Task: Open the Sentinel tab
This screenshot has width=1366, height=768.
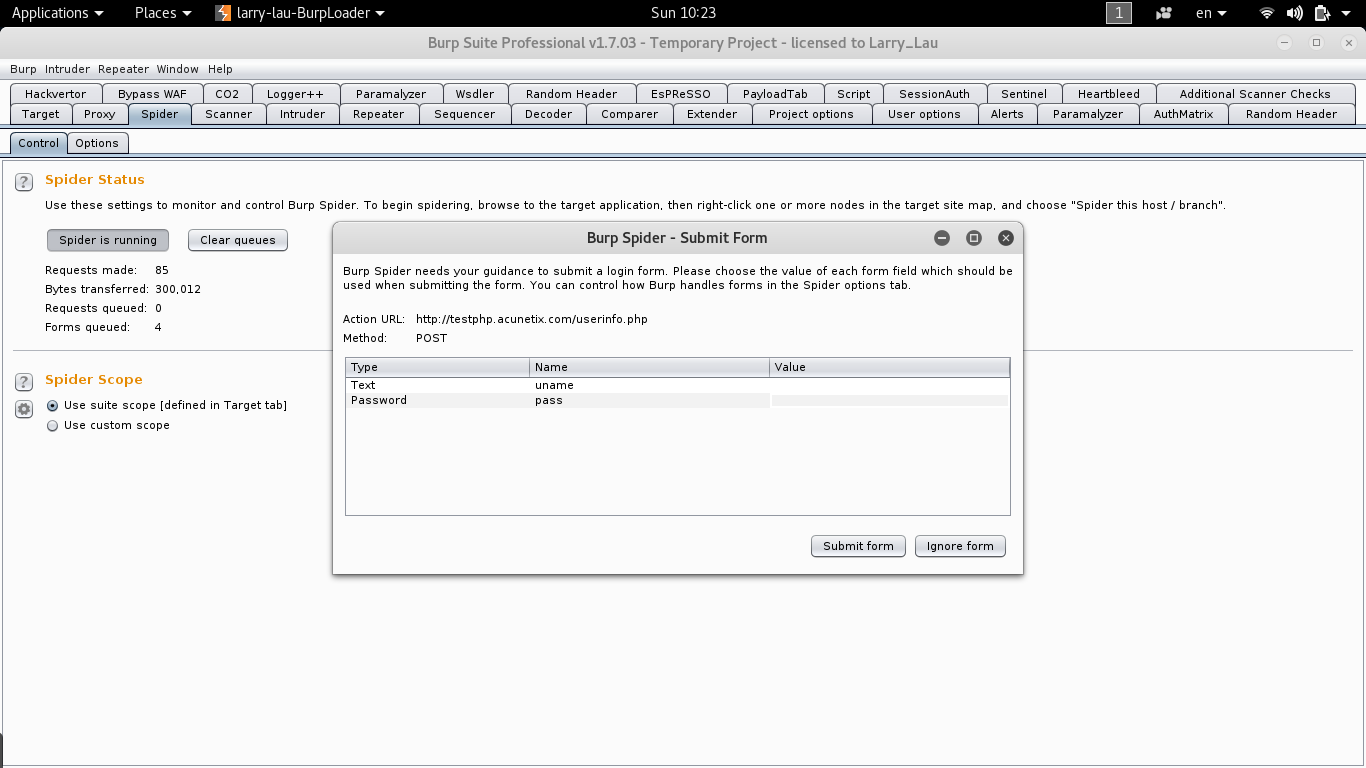Action: point(1024,94)
